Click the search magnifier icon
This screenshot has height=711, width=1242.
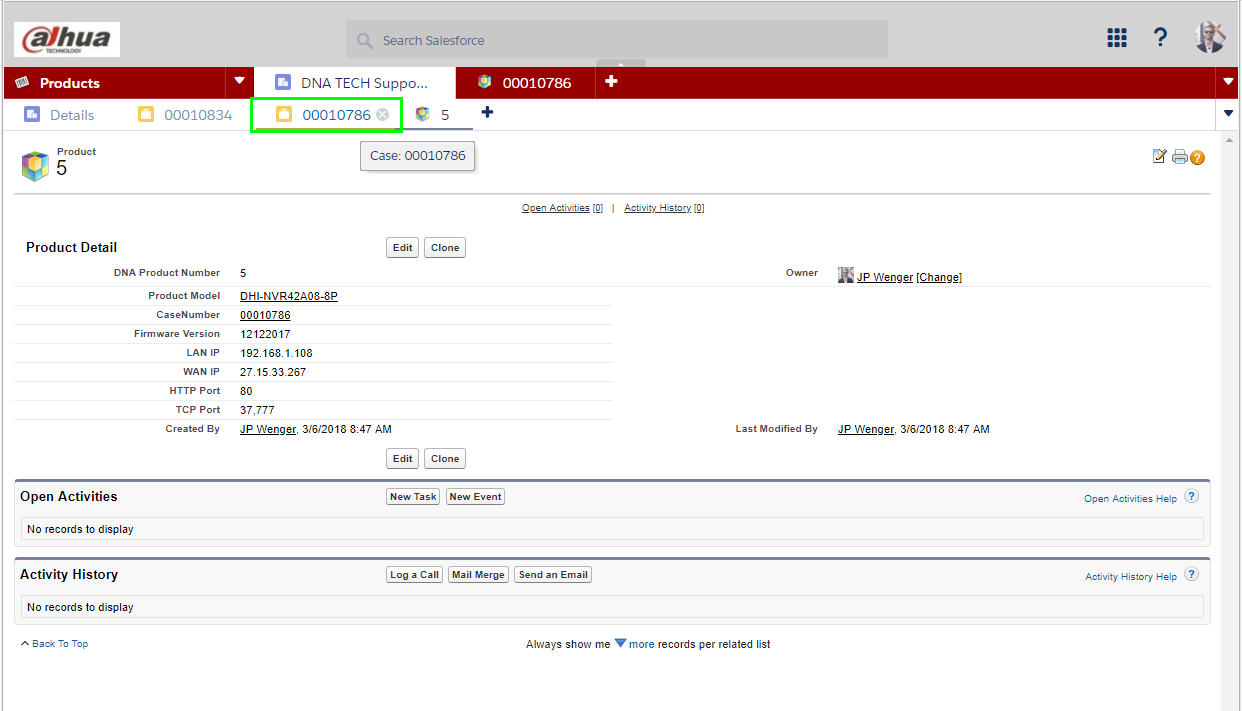tap(365, 41)
